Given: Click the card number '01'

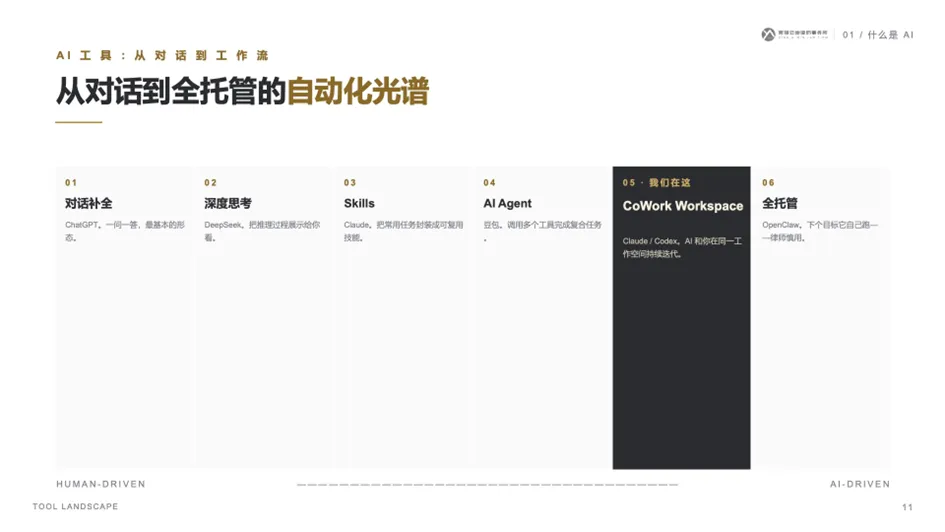Looking at the screenshot, I should point(71,183).
